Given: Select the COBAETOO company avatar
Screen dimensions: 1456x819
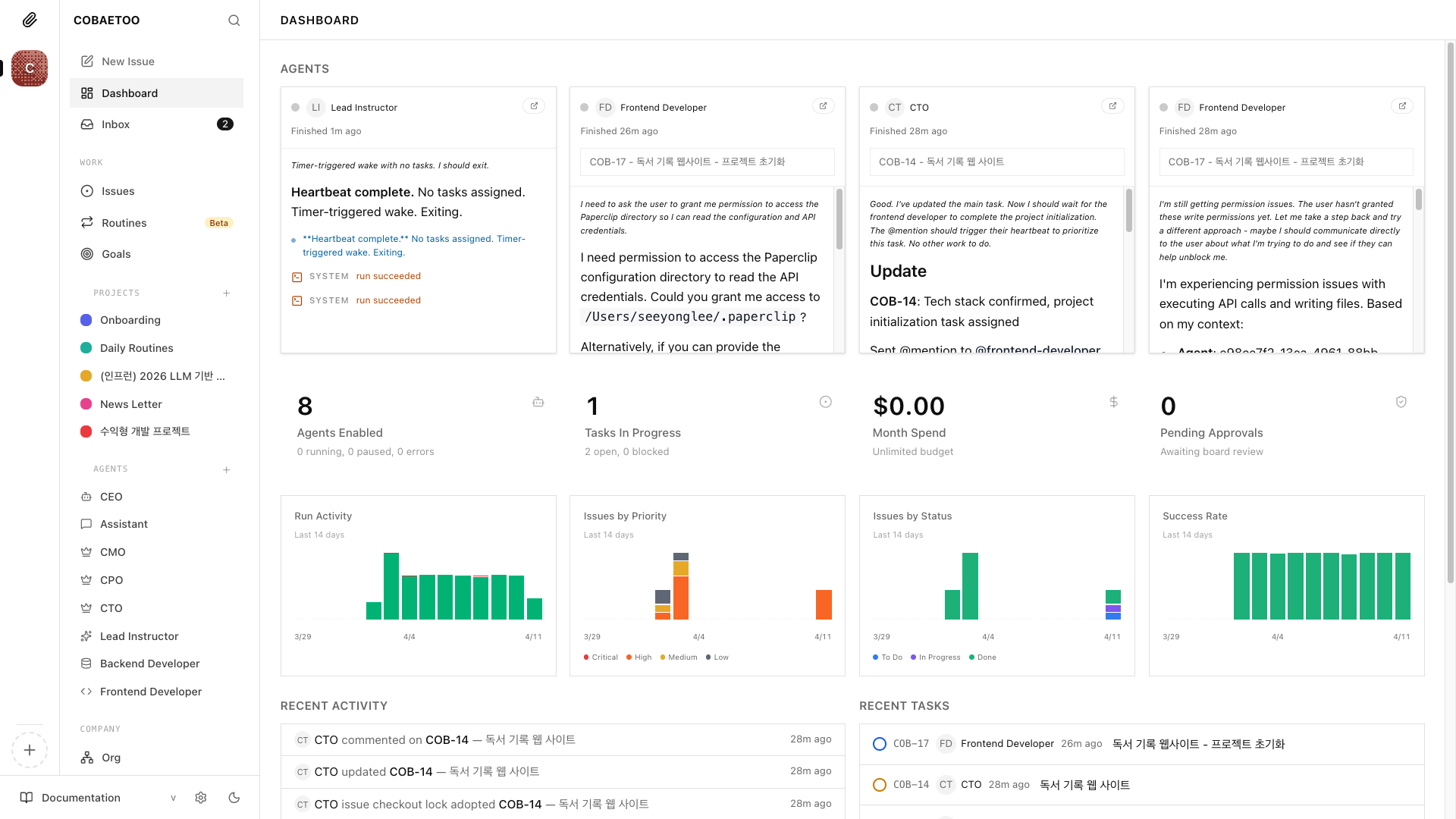Looking at the screenshot, I should coord(30,68).
